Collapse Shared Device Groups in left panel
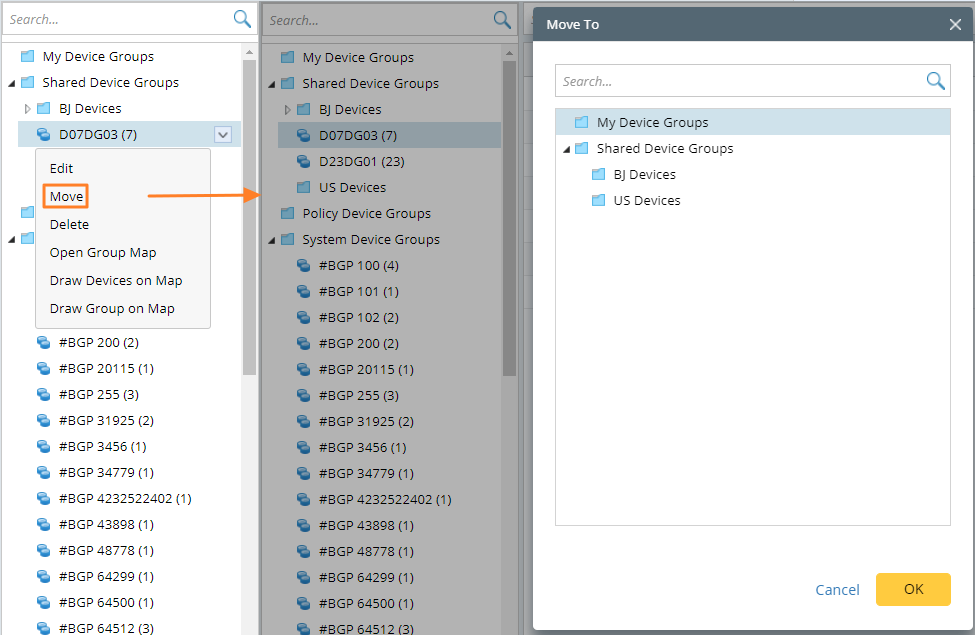The width and height of the screenshot is (975, 635). click(x=12, y=83)
